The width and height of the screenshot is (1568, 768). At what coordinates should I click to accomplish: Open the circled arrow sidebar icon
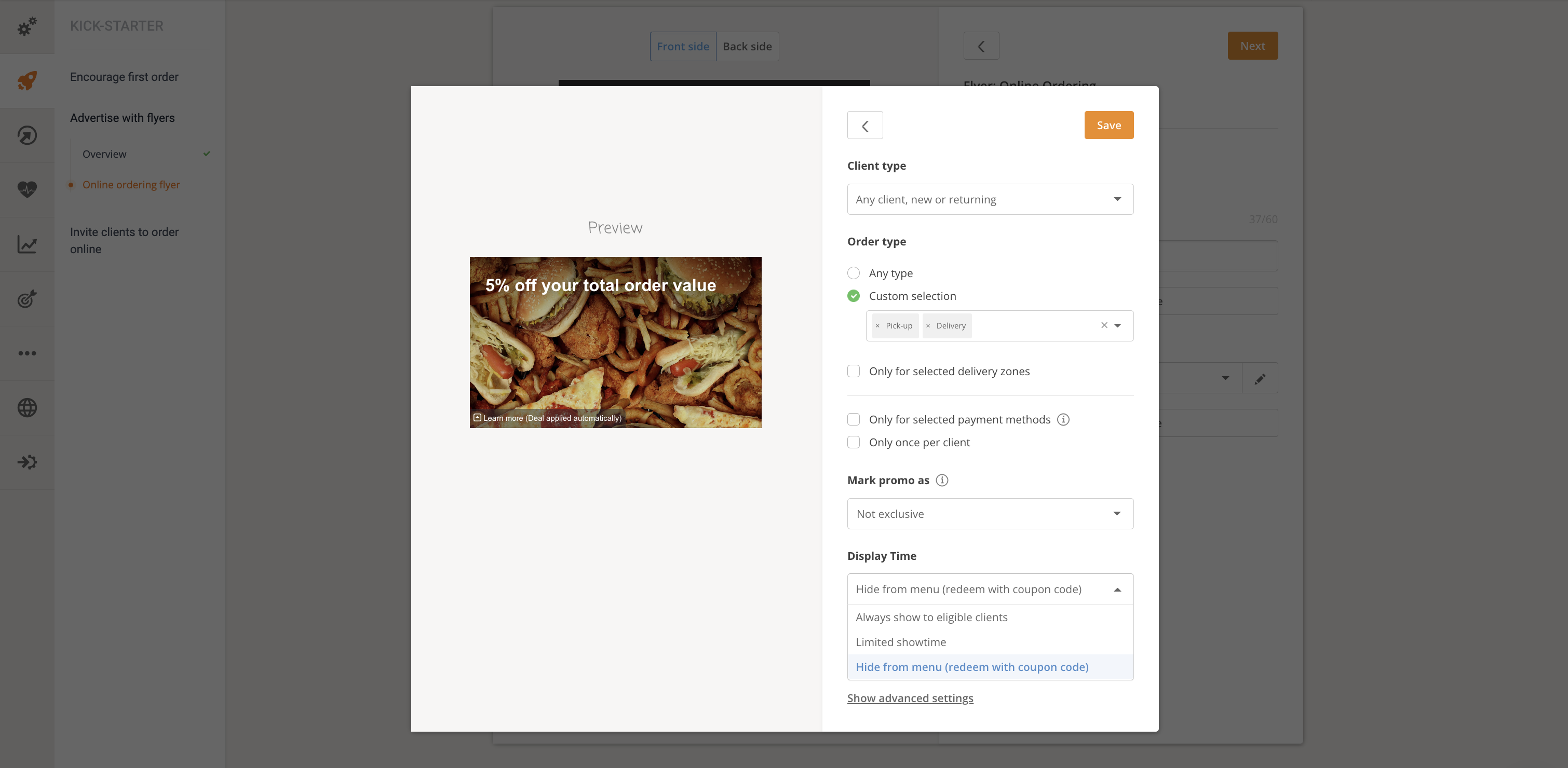[x=27, y=135]
